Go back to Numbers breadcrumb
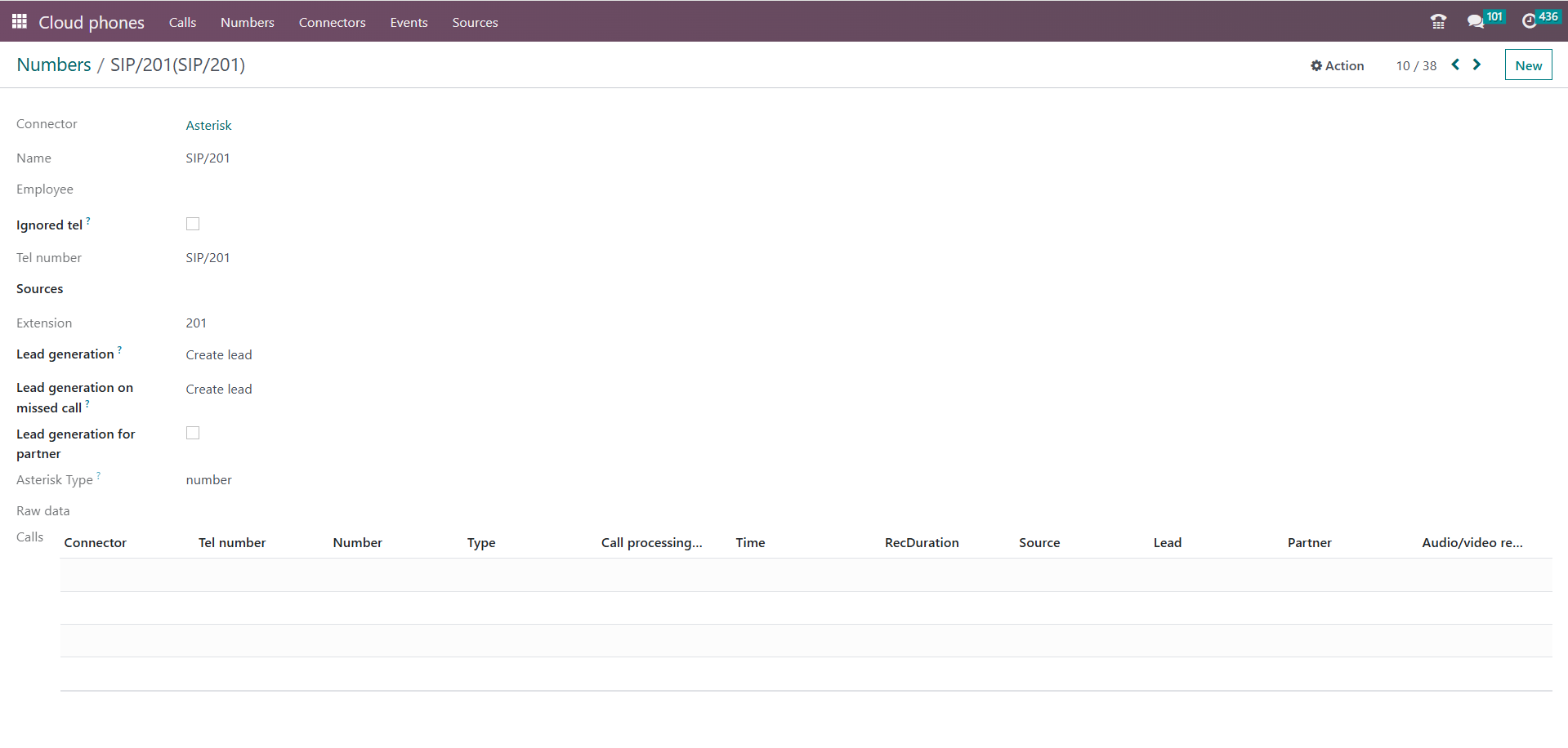 pos(54,65)
